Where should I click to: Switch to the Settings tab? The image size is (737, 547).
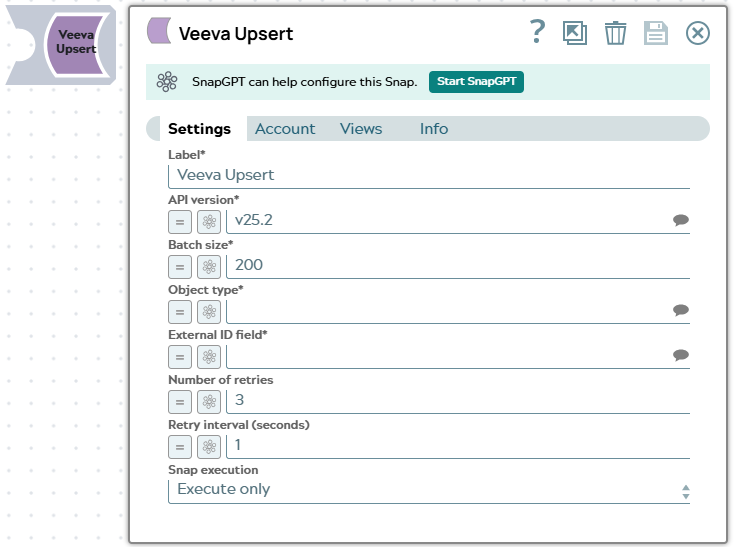pos(199,129)
